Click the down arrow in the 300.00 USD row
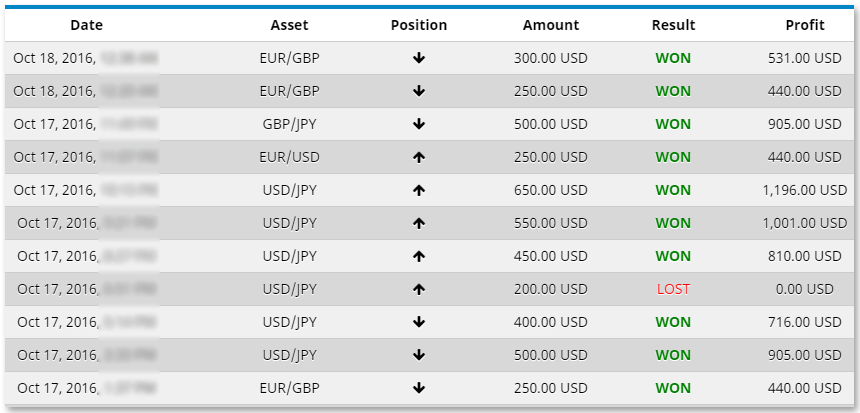860x413 pixels. click(x=419, y=58)
